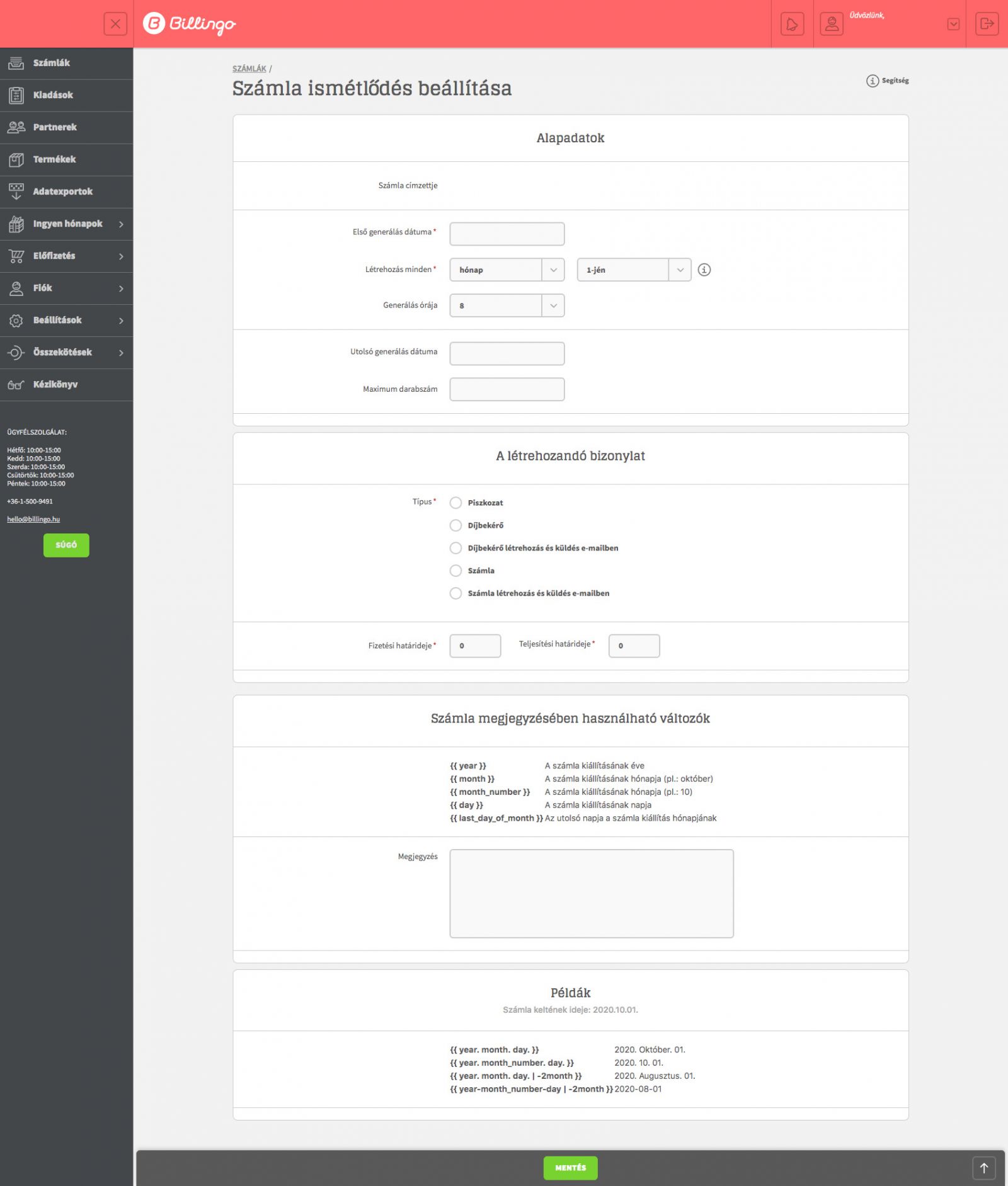This screenshot has height=1186, width=1008.
Task: Click the green SÚGÓ button
Action: 66,545
